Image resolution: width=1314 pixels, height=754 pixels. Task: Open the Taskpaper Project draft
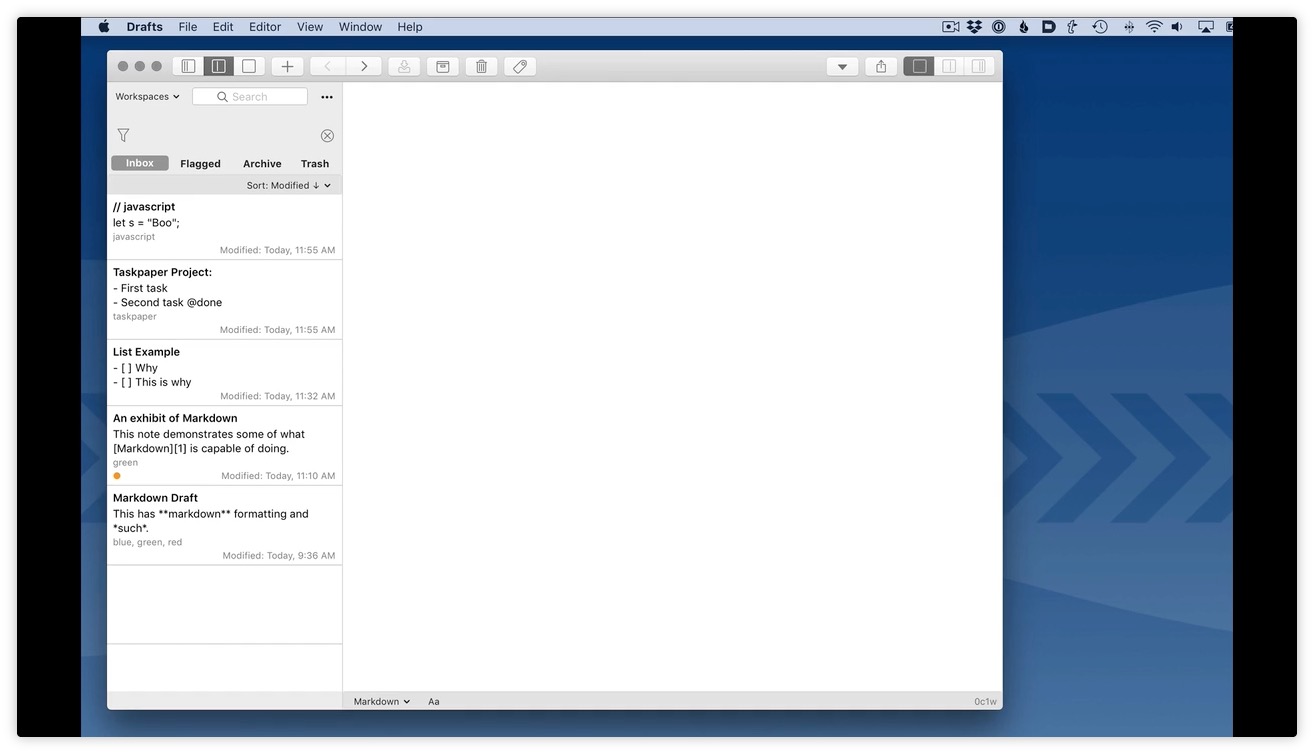pos(224,300)
